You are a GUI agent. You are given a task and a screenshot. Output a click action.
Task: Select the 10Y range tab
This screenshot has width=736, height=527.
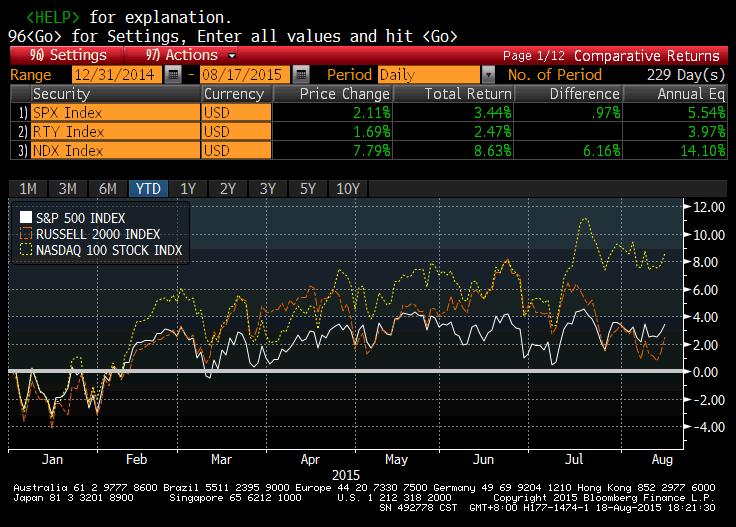(348, 189)
